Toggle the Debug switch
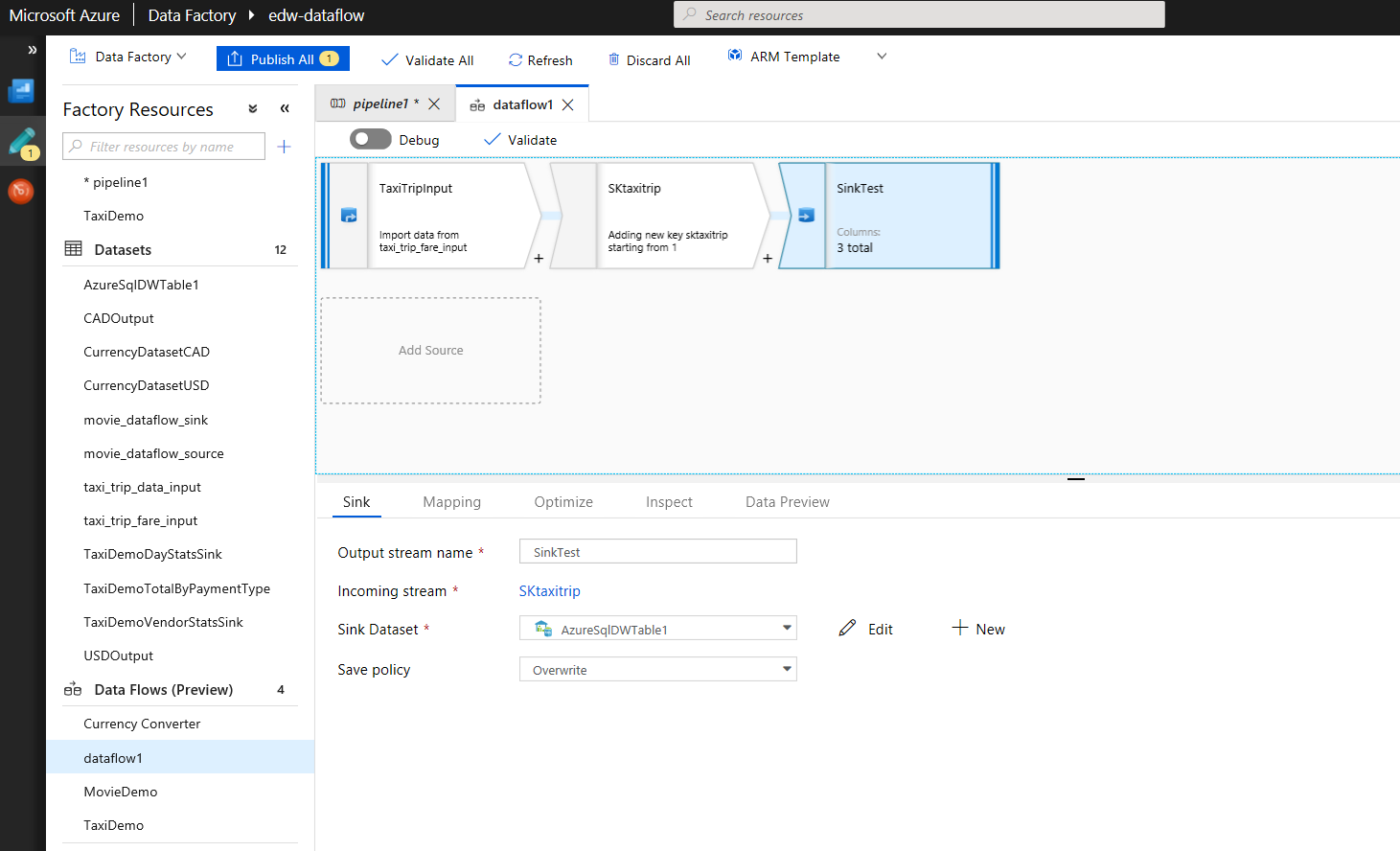The image size is (1400, 851). pos(370,139)
